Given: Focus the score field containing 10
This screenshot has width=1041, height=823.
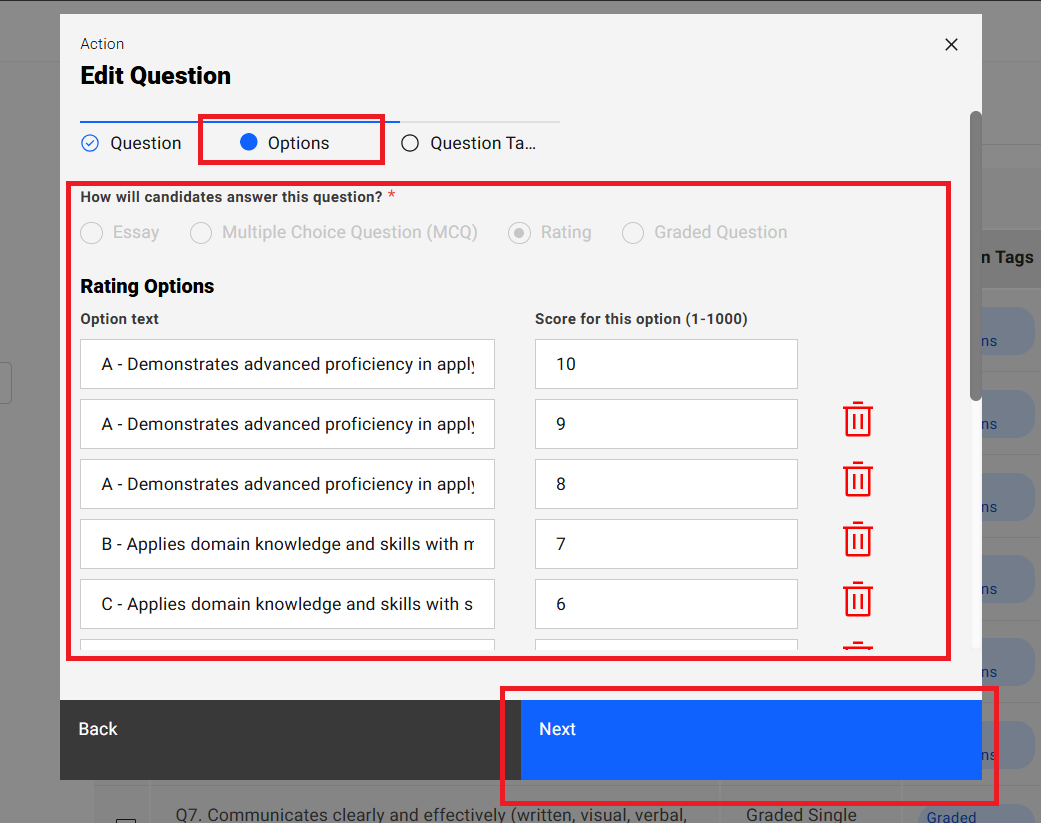Looking at the screenshot, I should coord(666,364).
